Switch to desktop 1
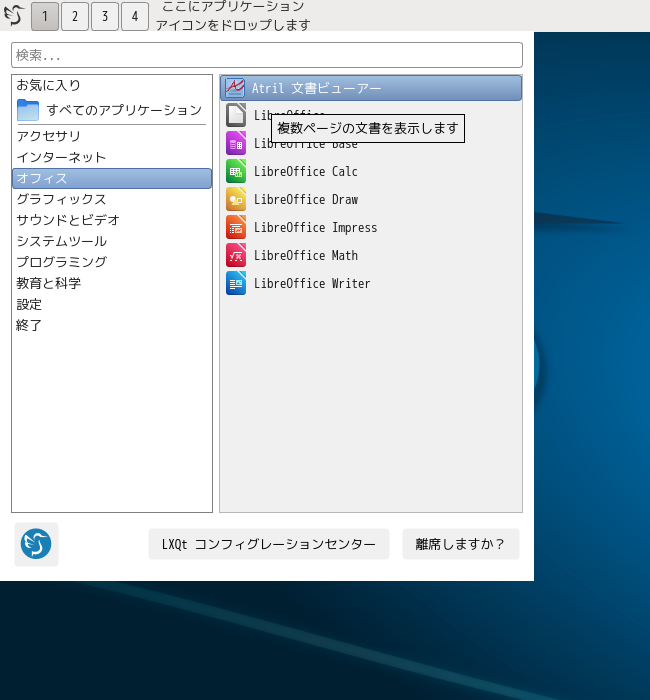The image size is (650, 700). pyautogui.click(x=45, y=16)
